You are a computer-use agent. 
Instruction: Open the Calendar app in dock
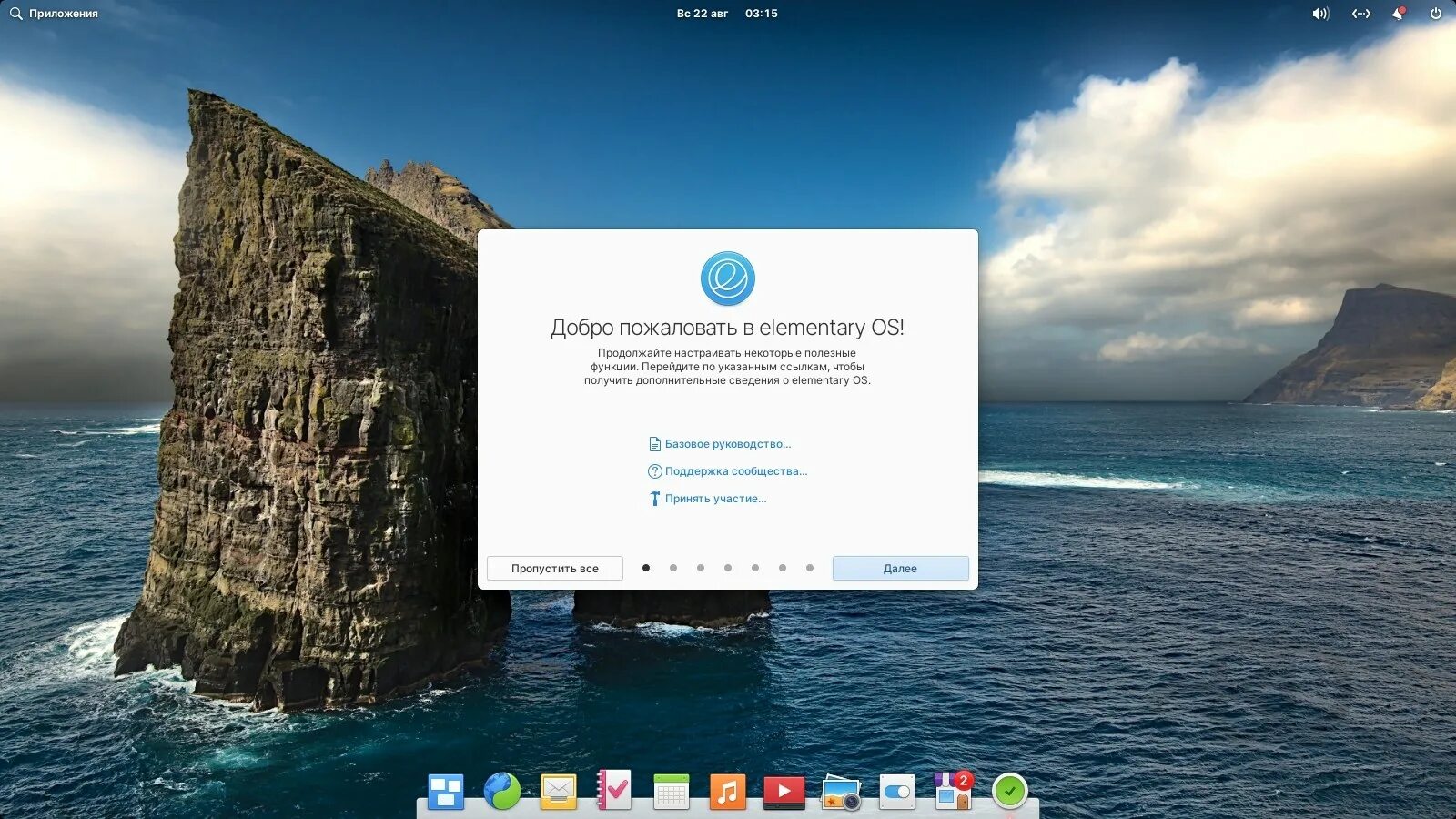[x=672, y=792]
